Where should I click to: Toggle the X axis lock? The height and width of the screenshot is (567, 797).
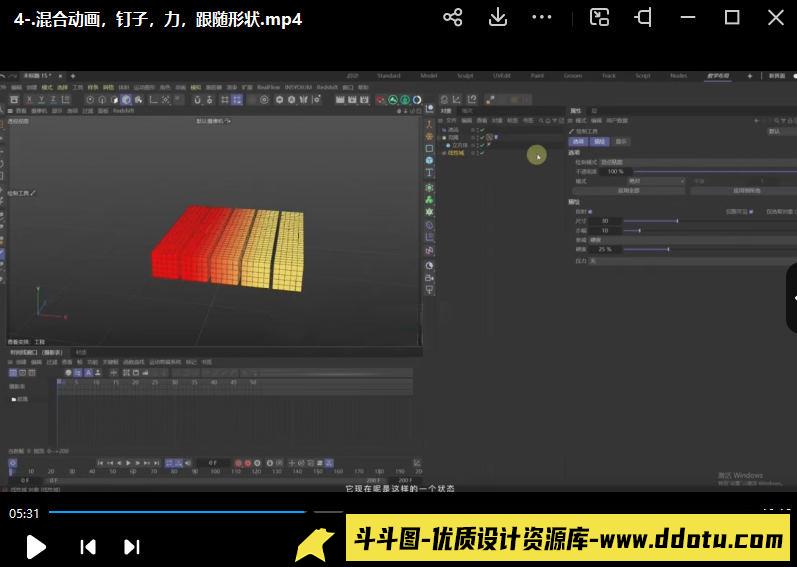click(x=29, y=100)
